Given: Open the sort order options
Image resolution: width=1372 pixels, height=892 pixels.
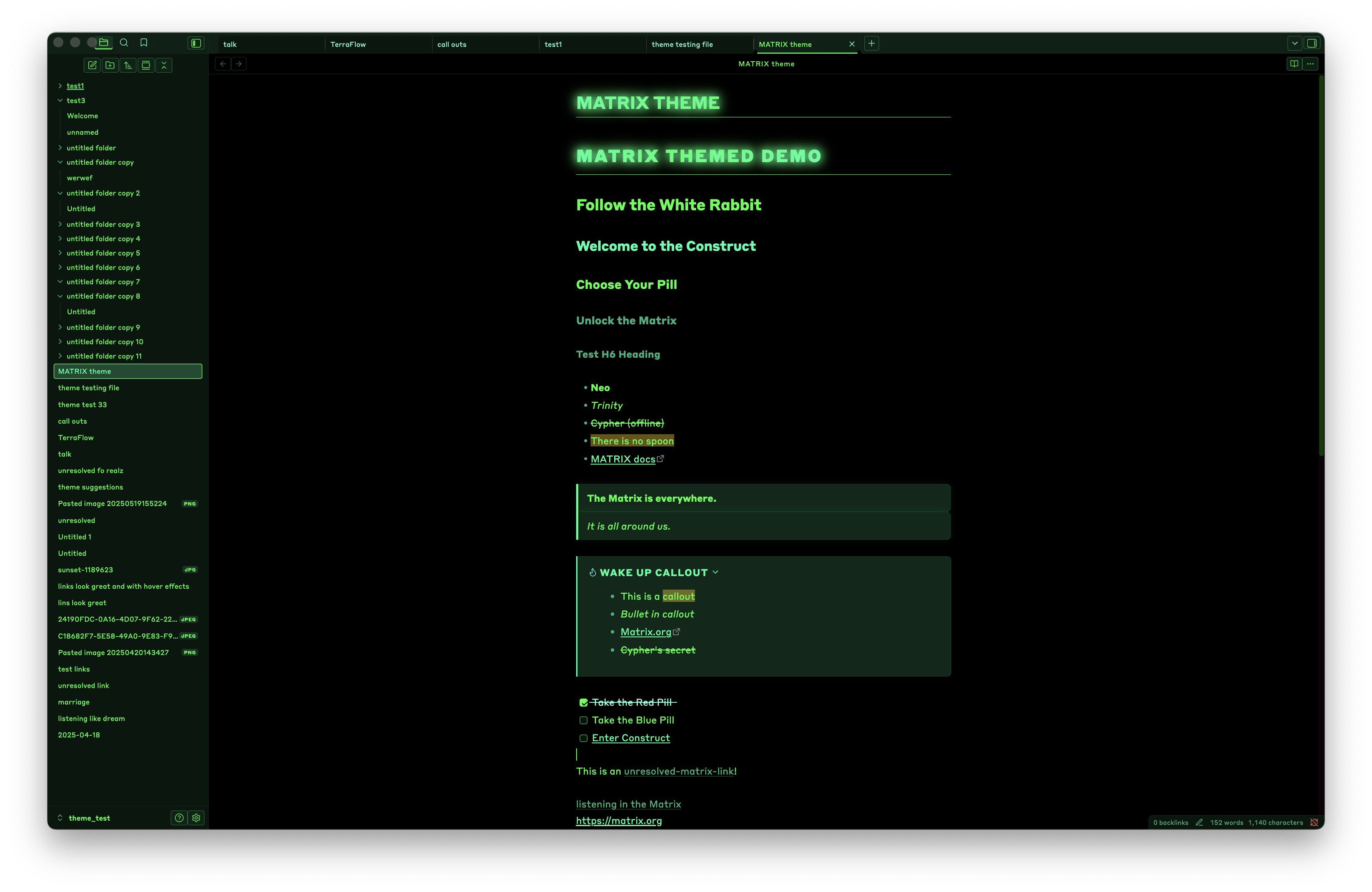Looking at the screenshot, I should click(128, 65).
